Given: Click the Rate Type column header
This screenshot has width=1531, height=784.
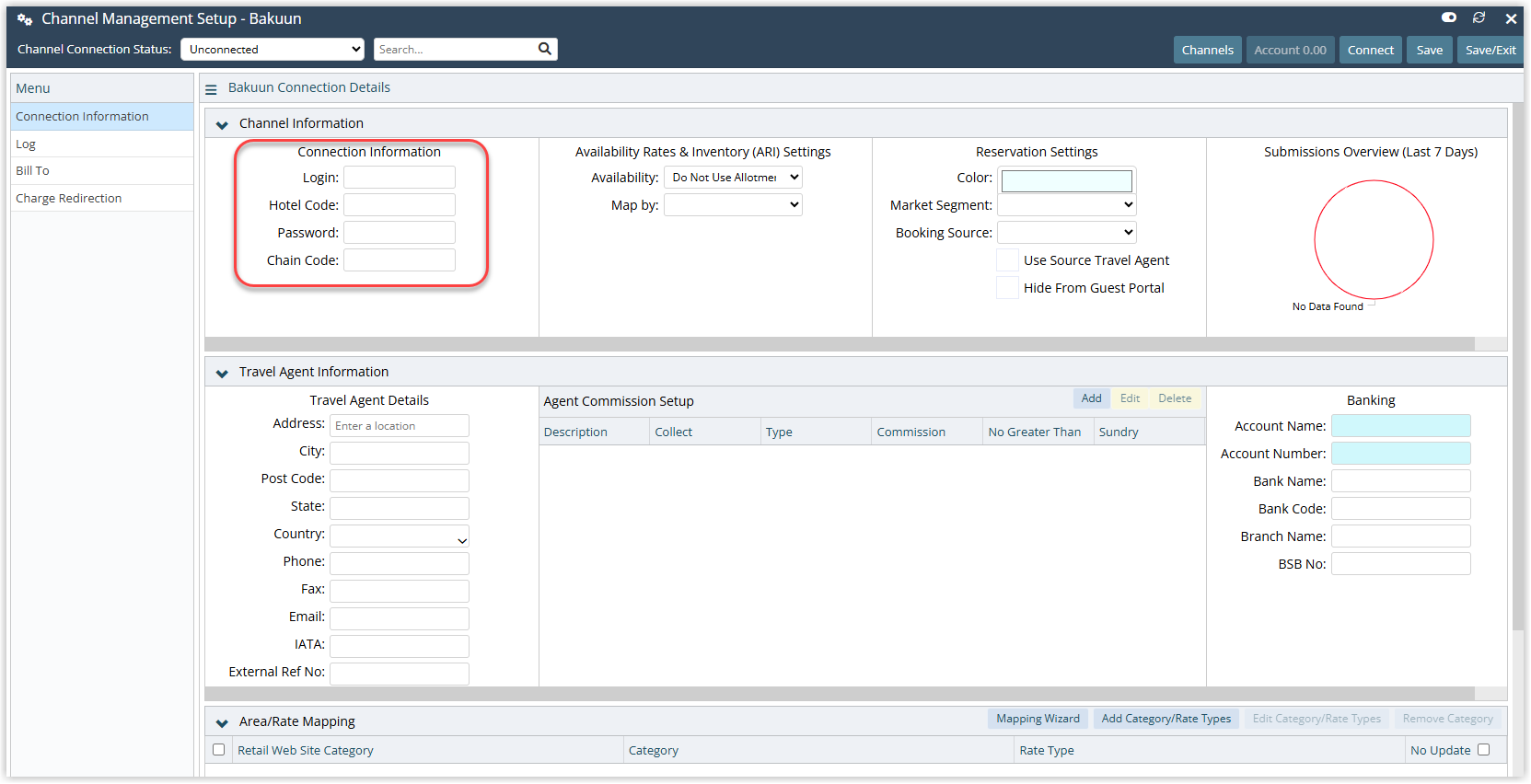Looking at the screenshot, I should pyautogui.click(x=1209, y=750).
